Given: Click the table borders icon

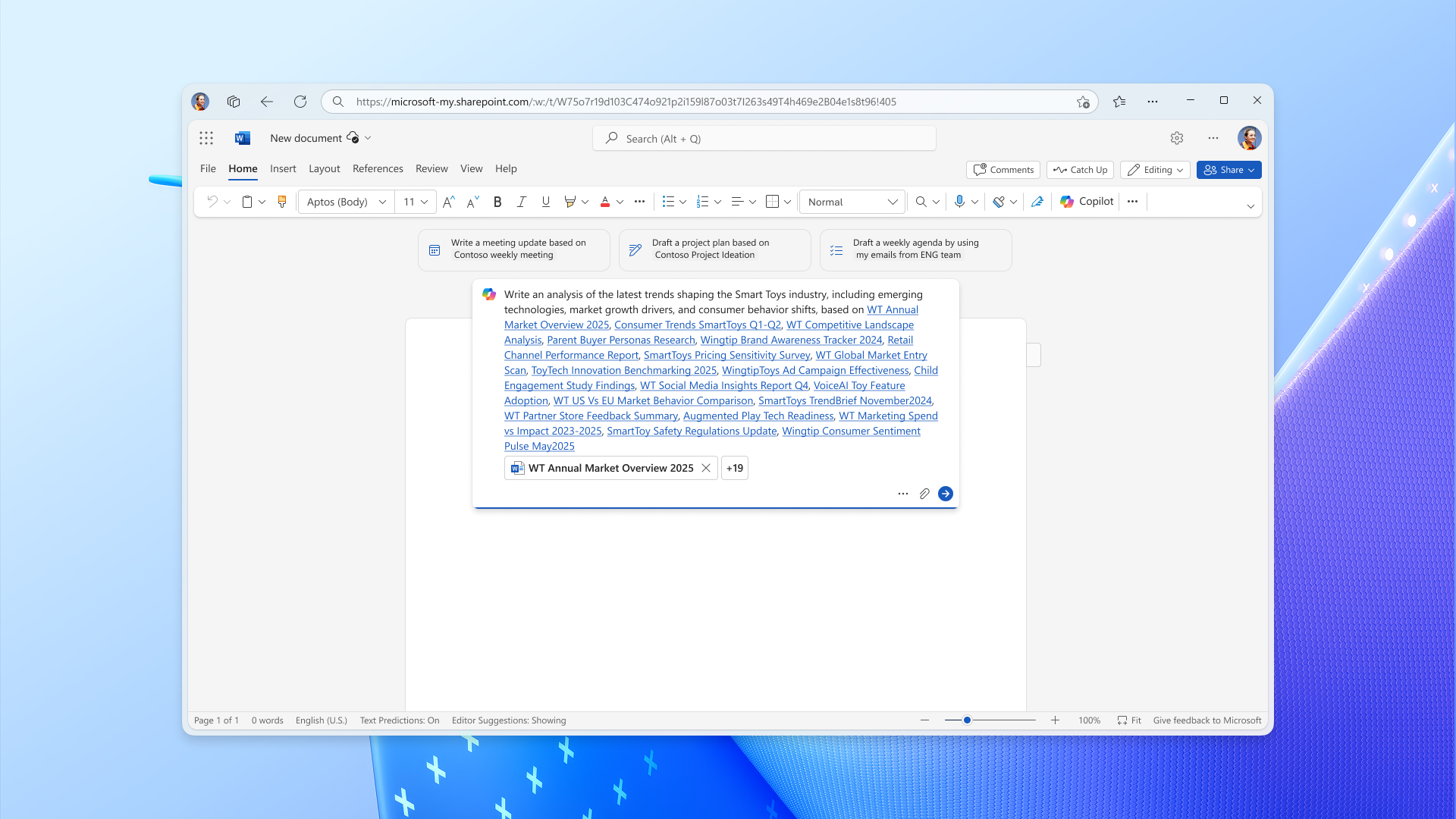Looking at the screenshot, I should tap(773, 202).
